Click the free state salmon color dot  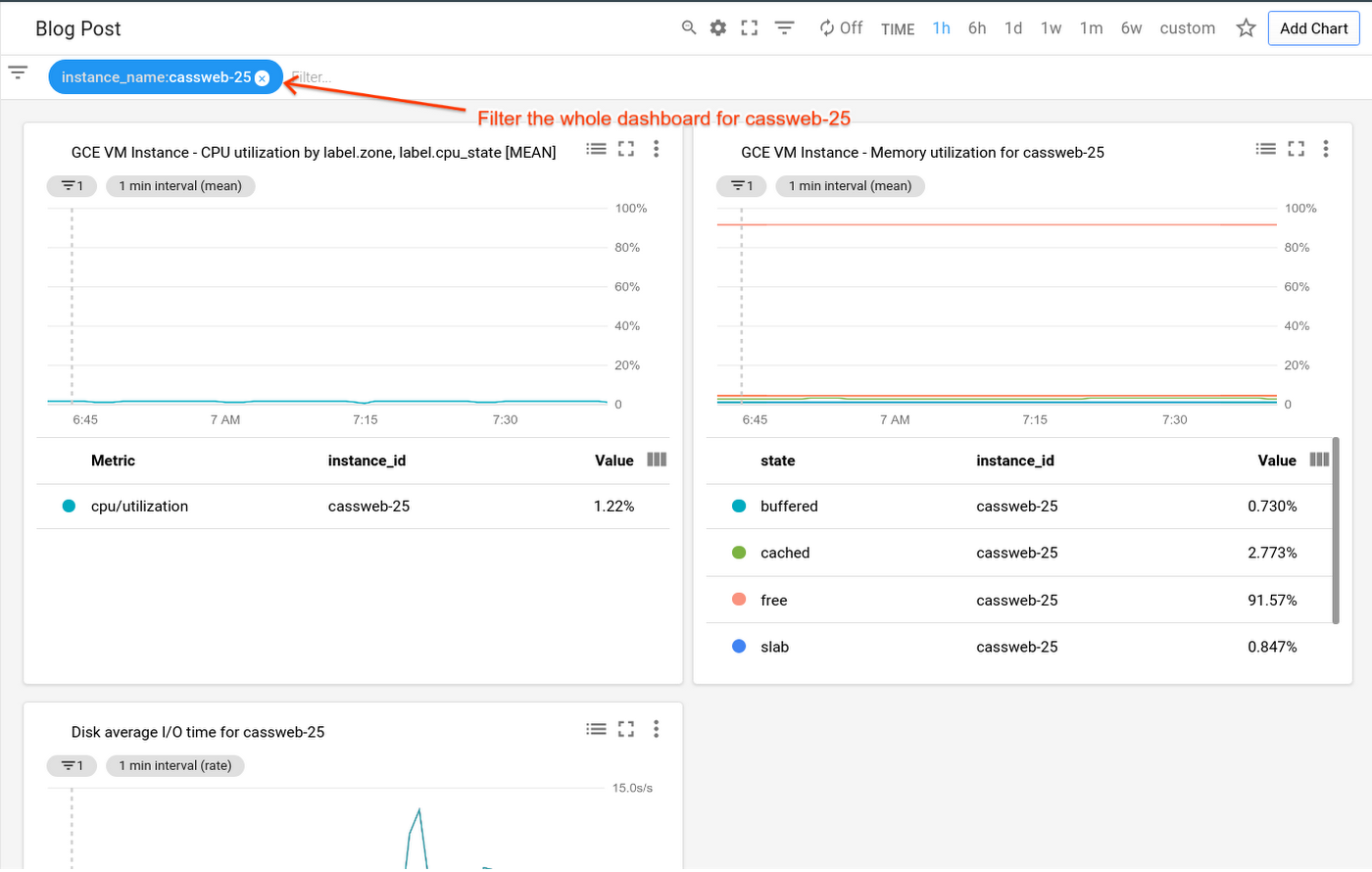pyautogui.click(x=740, y=600)
